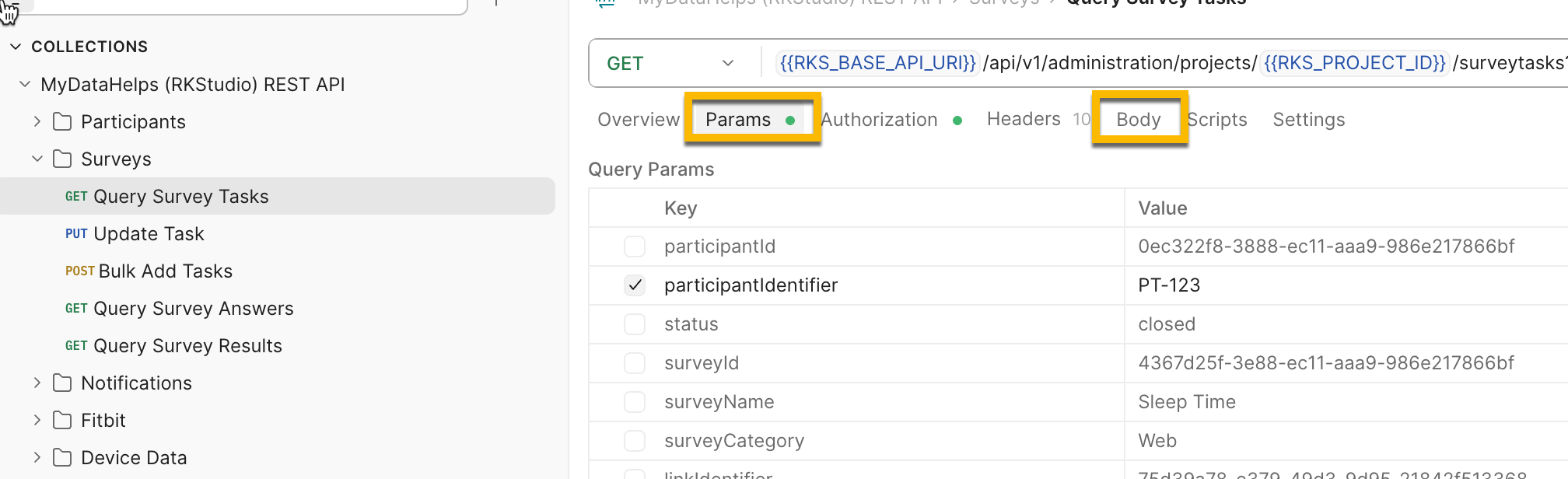The image size is (1568, 479).
Task: Select the Device Data folder label
Action: 134,458
